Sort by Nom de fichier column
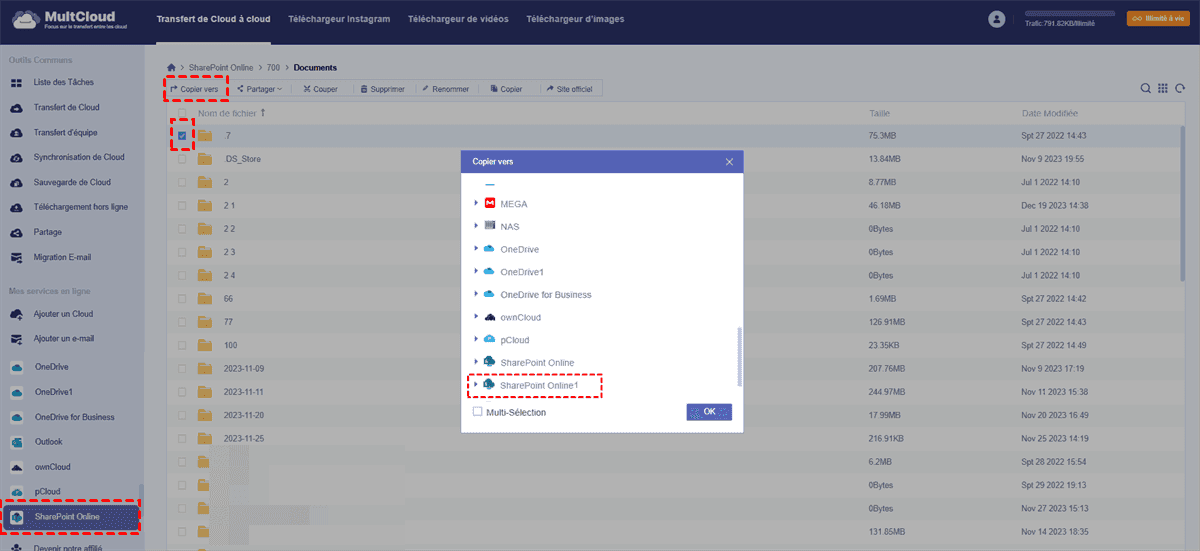Screen dimensions: 1200x551 point(229,113)
